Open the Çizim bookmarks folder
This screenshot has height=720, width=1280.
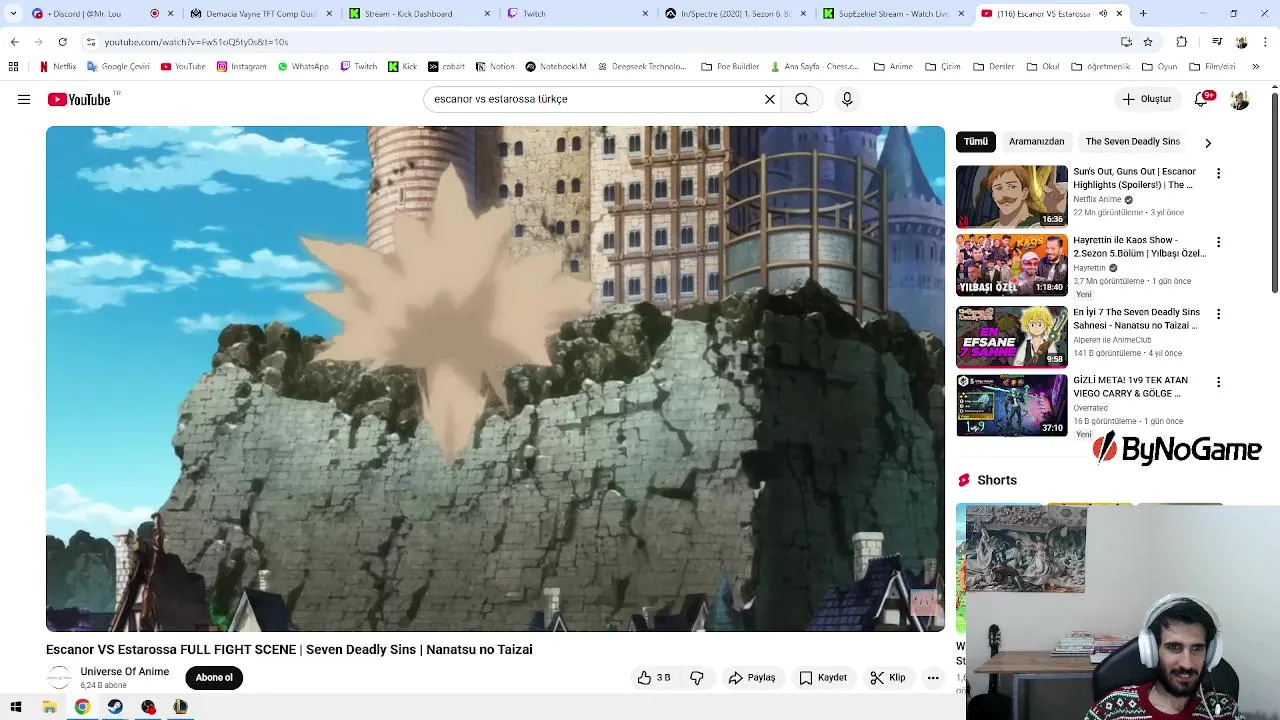pos(942,67)
